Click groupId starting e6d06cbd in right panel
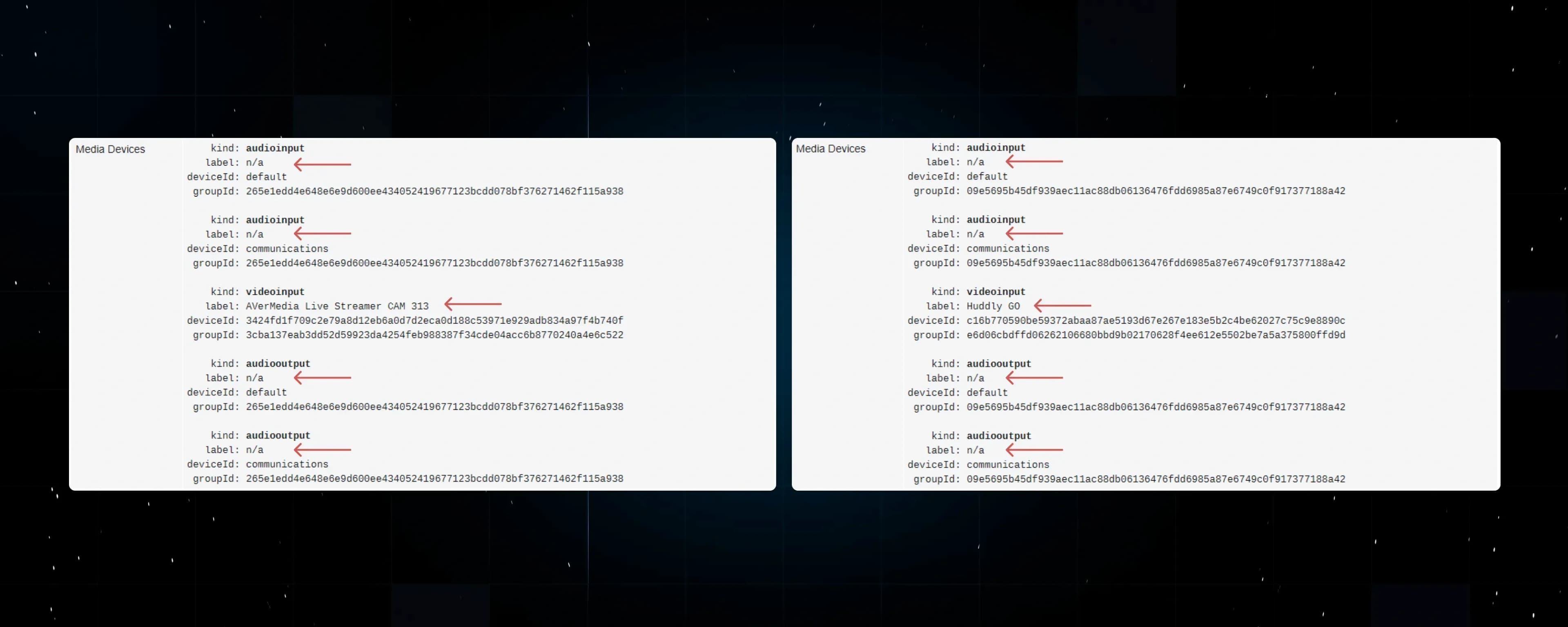Screen dimensions: 1568x627 tap(1155, 335)
